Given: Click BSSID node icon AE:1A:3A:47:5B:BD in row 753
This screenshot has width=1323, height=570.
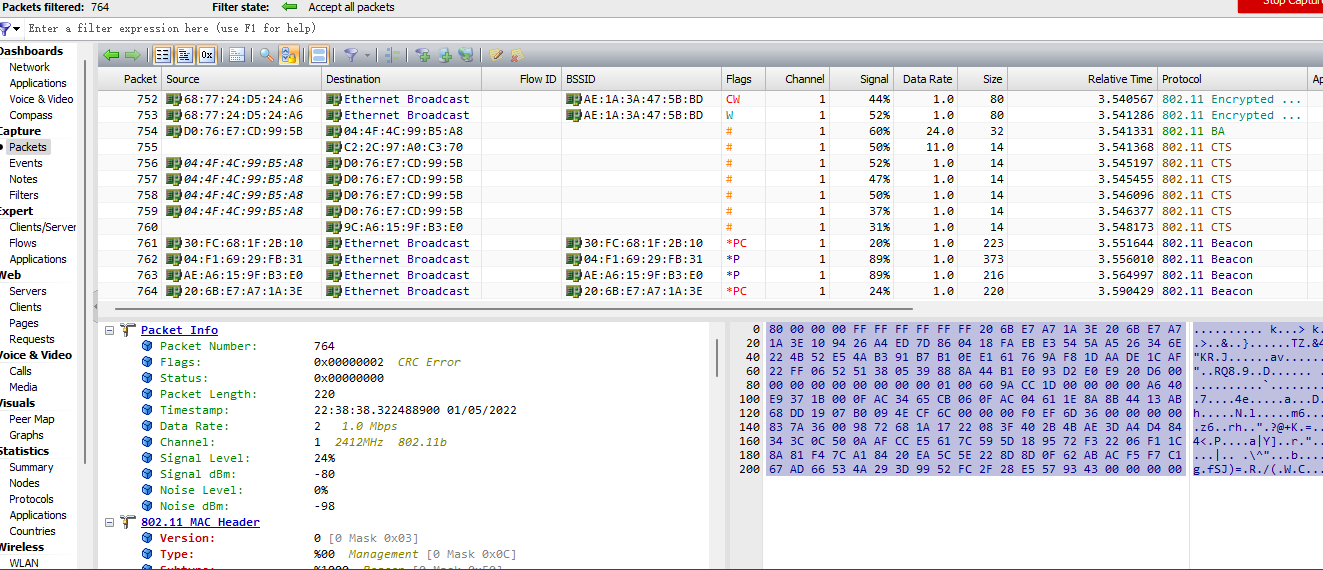Looking at the screenshot, I should (x=574, y=115).
